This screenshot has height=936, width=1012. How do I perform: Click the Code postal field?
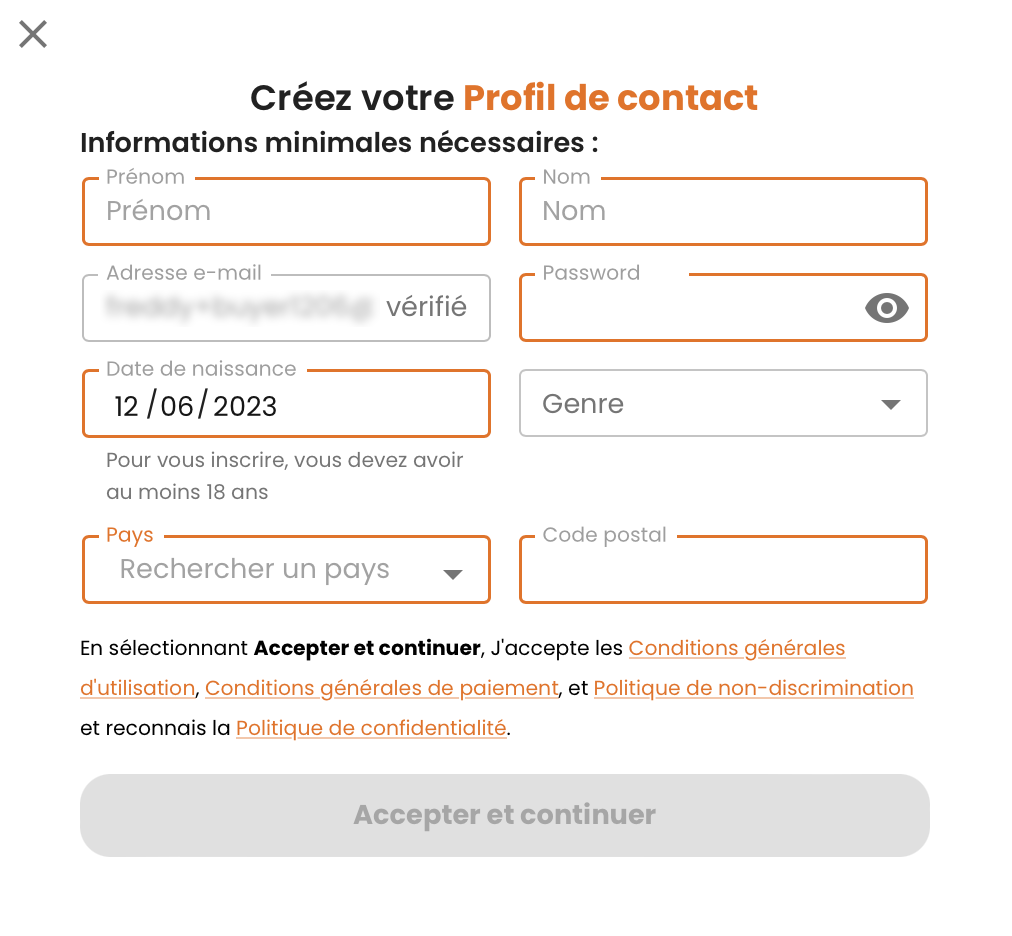[x=724, y=569]
